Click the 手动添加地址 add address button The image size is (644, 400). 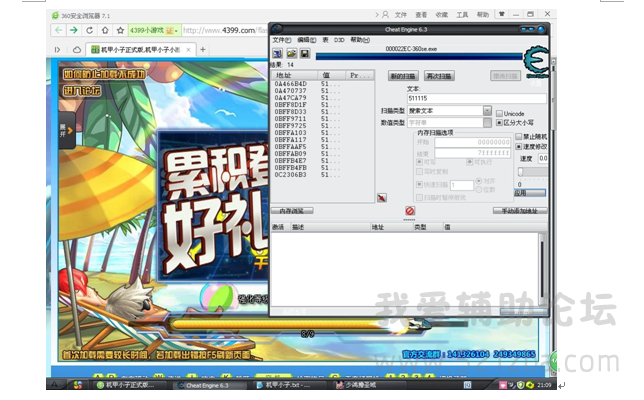(x=520, y=211)
